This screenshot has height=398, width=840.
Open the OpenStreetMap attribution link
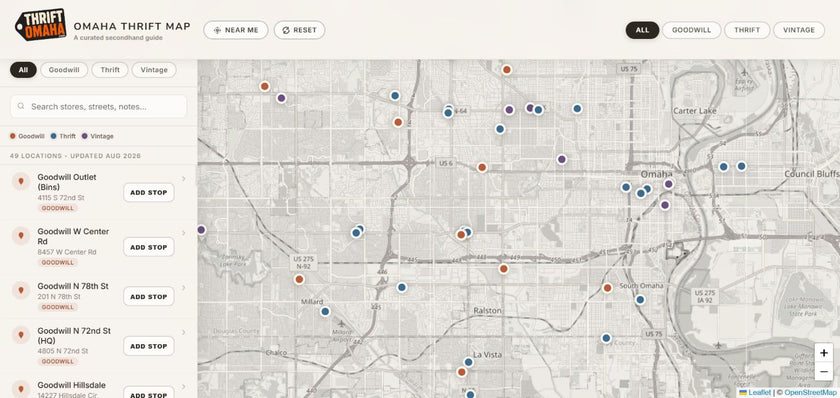tap(811, 393)
